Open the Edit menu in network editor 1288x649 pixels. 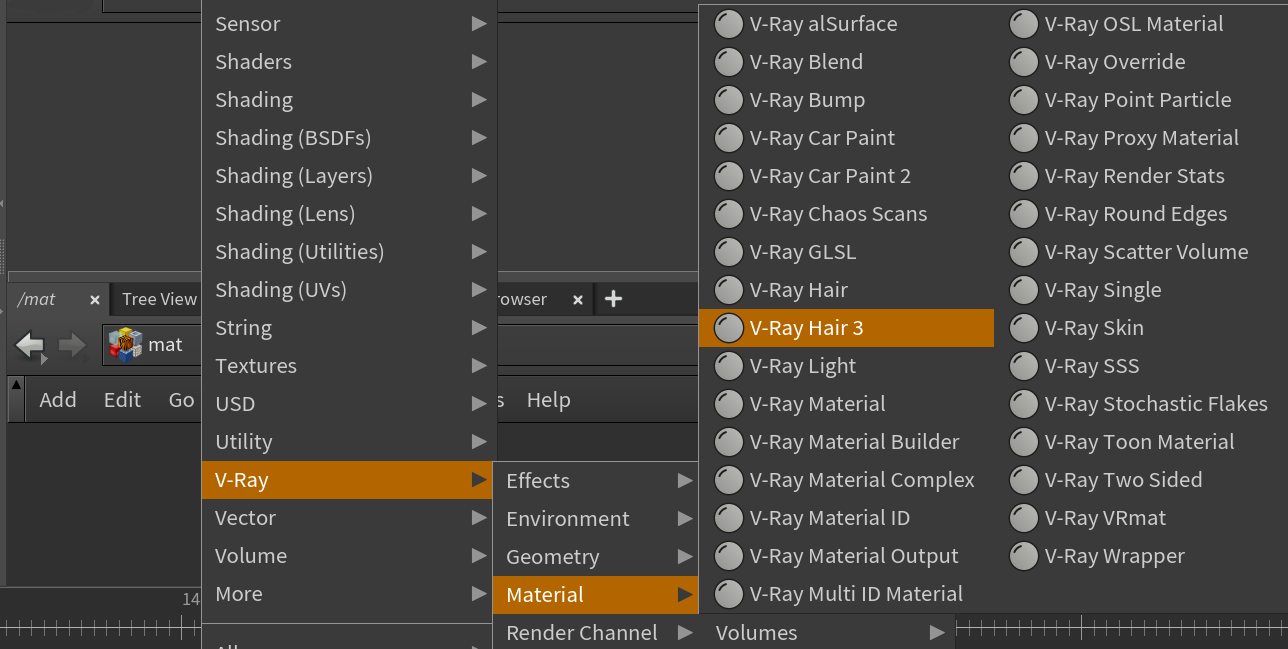(x=122, y=400)
